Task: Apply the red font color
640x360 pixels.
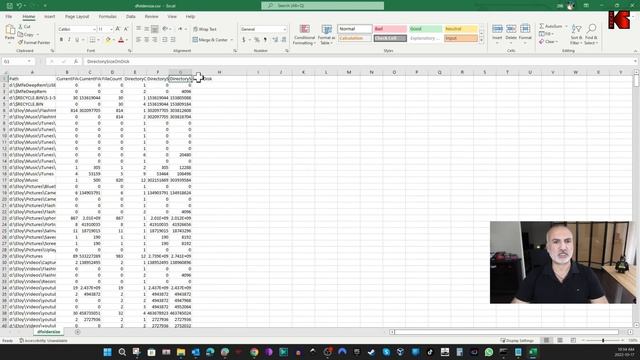Action: point(121,40)
